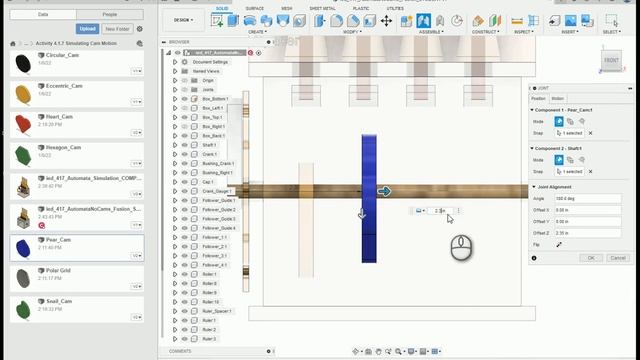Switch to the SURFACE tab
640x360 pixels.
tap(255, 9)
